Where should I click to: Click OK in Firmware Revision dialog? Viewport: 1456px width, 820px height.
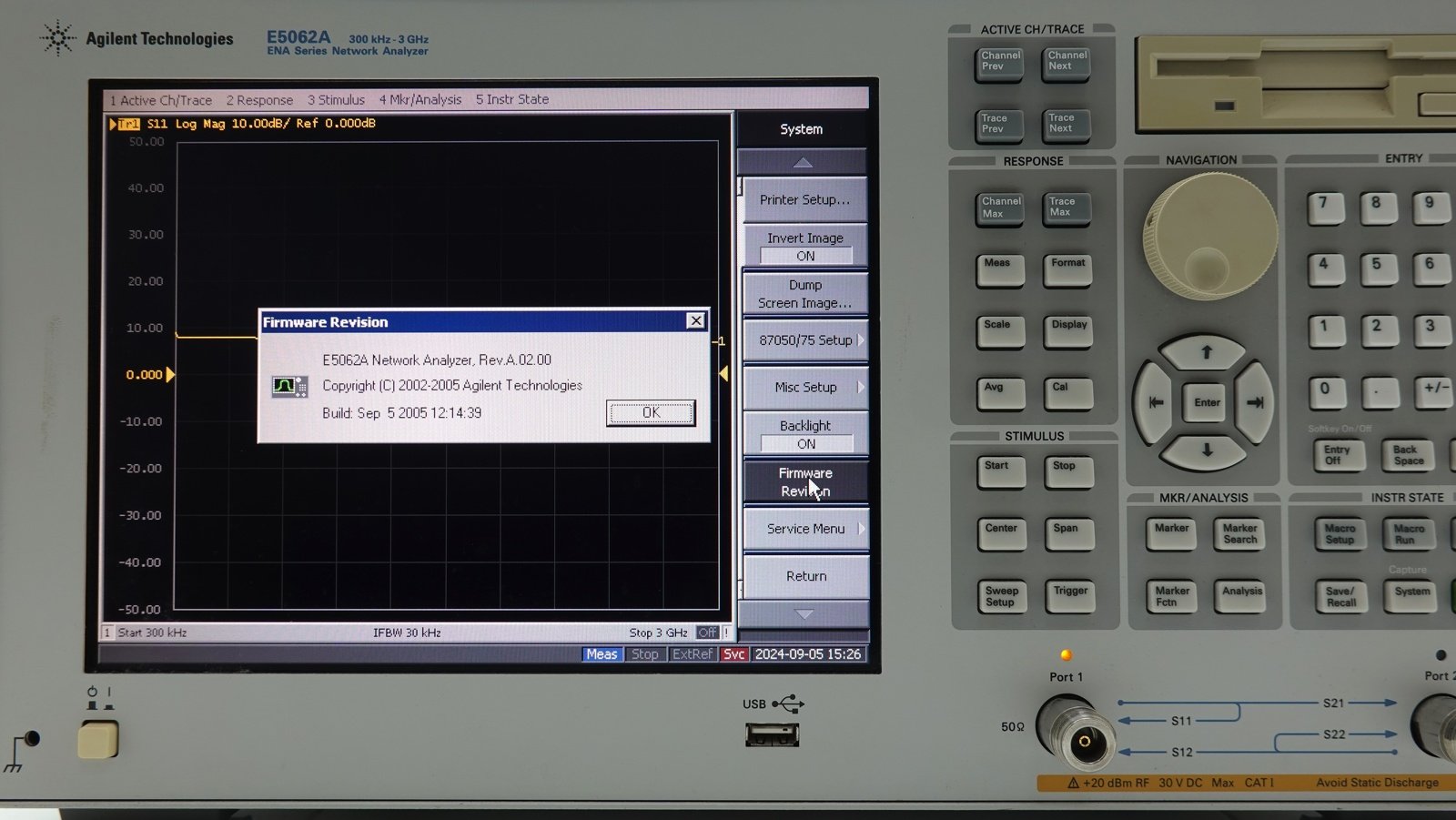[651, 412]
